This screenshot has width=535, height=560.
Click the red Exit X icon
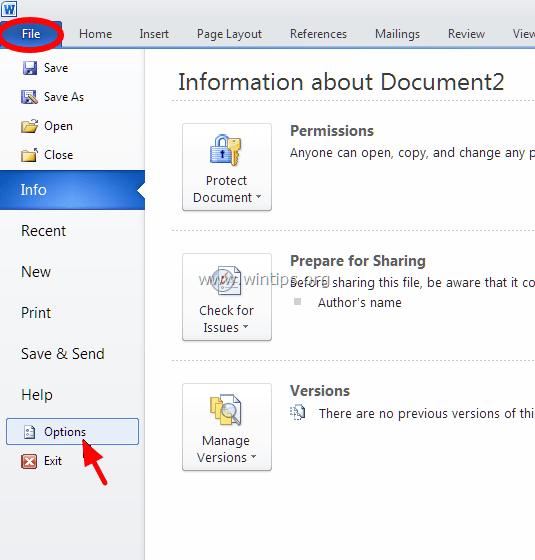[29, 461]
